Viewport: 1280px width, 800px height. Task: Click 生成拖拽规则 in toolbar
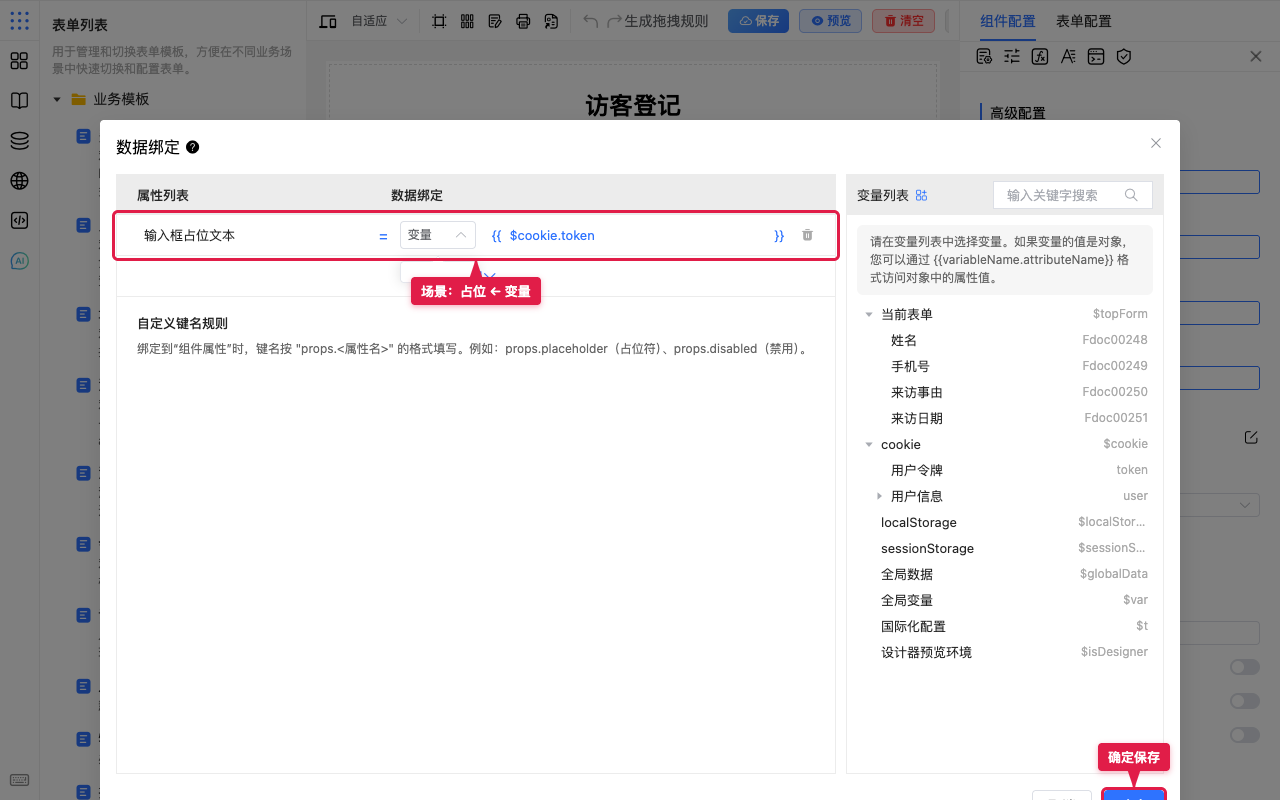click(666, 21)
